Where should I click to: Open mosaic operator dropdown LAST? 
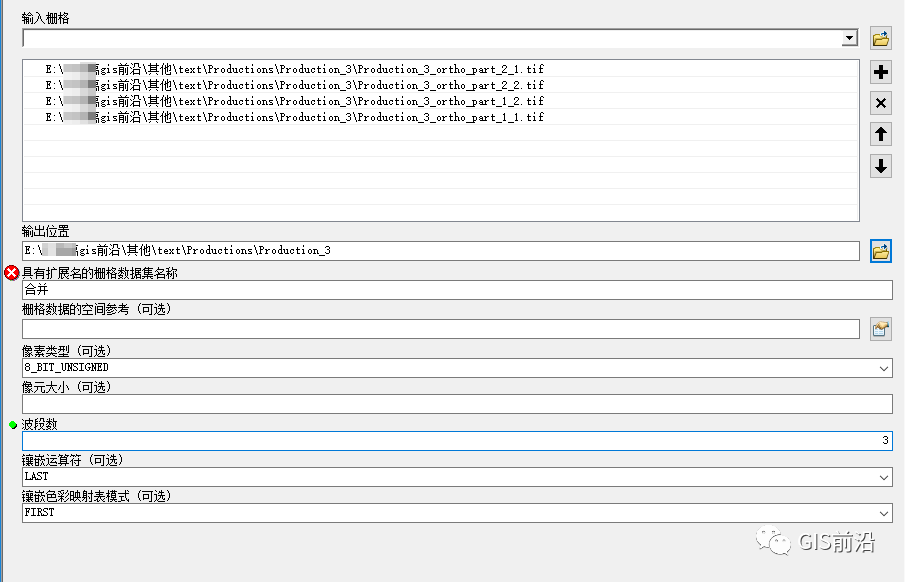(x=883, y=477)
